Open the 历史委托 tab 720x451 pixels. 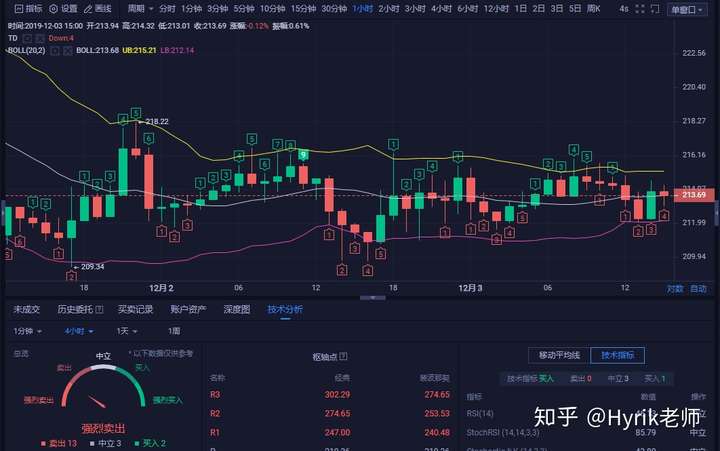(75, 310)
